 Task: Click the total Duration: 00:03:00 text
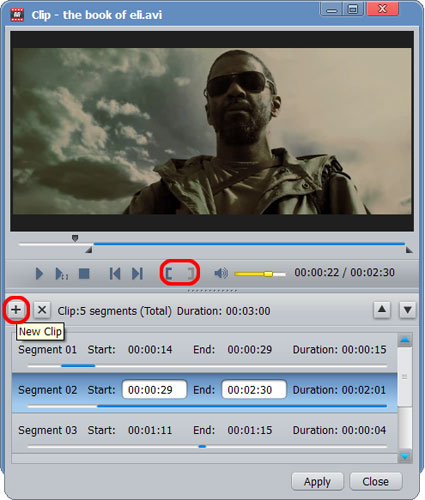click(224, 311)
